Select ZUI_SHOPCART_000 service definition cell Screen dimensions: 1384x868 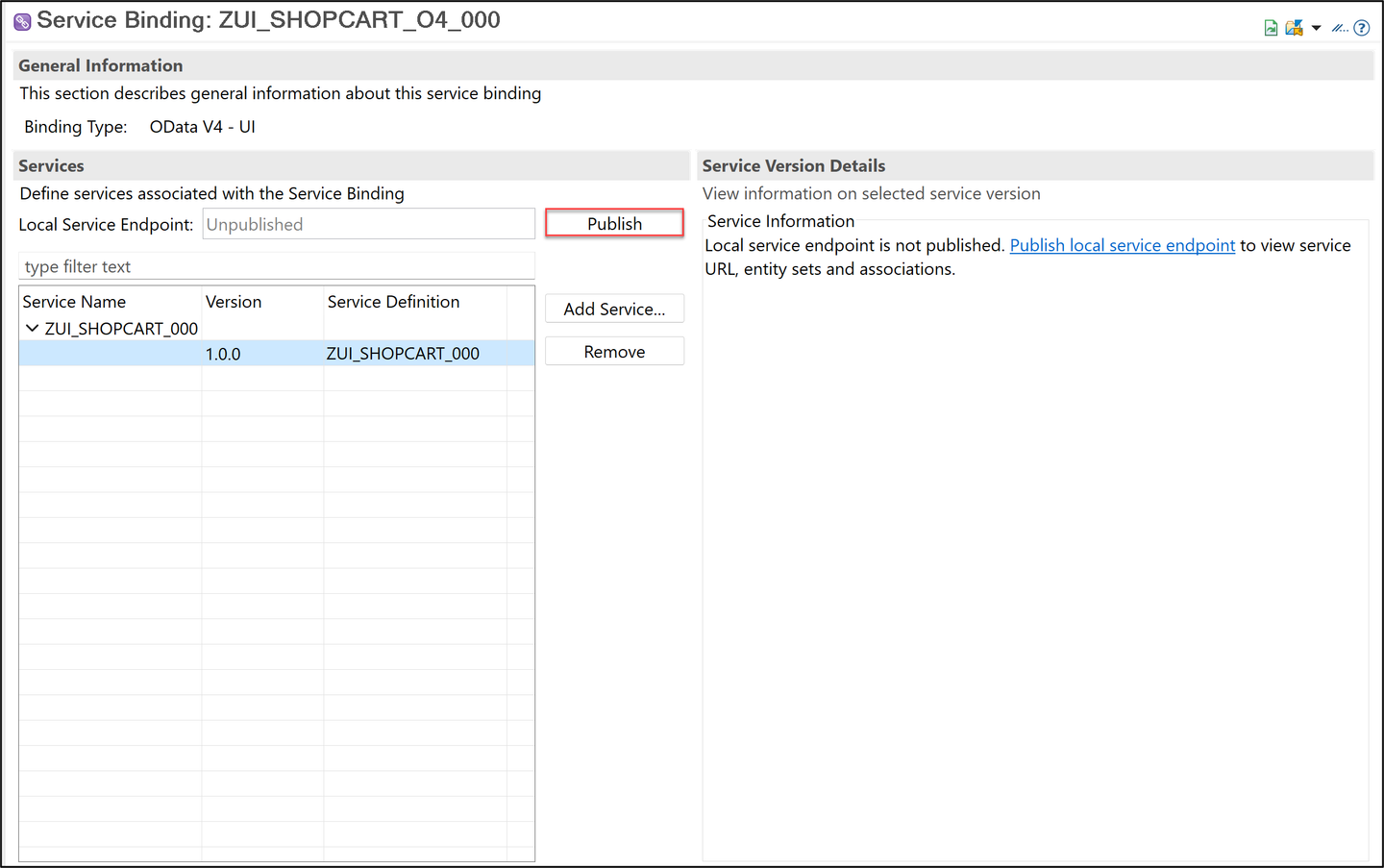click(403, 353)
